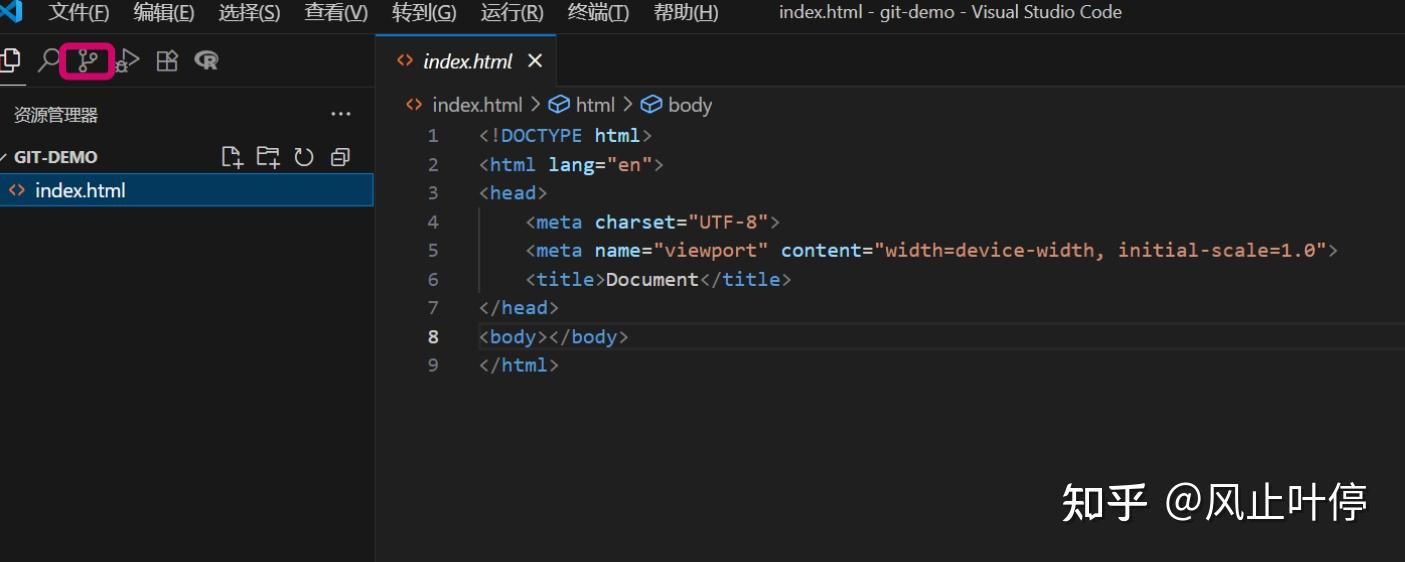Viewport: 1405px width, 562px height.
Task: Click line number 8 in gutter
Action: pos(433,337)
